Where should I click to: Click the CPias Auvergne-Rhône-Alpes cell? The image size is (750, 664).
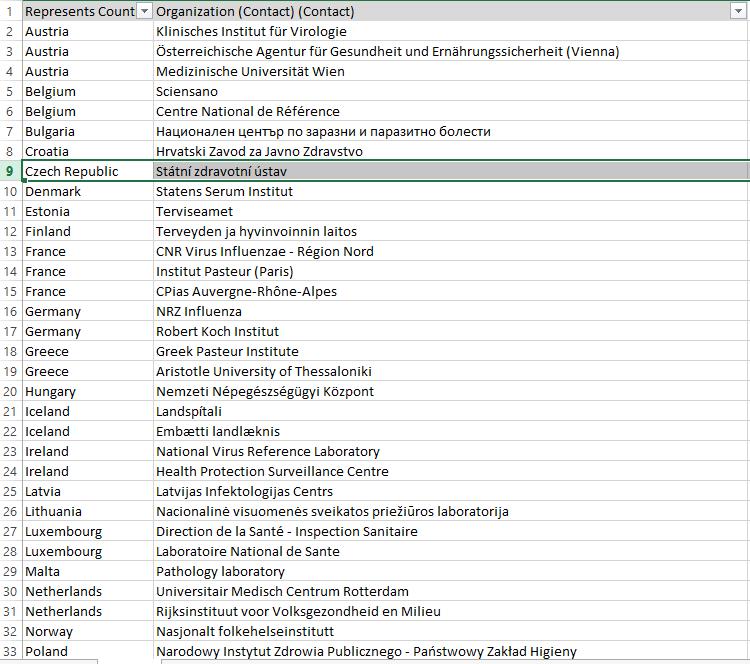(x=451, y=291)
